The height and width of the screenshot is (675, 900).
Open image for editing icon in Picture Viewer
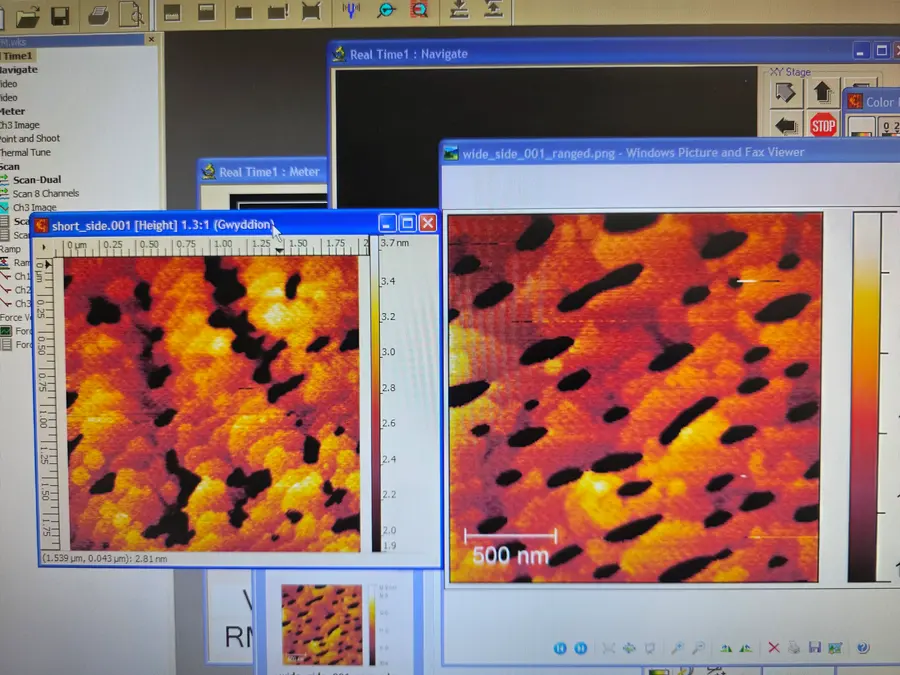(835, 648)
